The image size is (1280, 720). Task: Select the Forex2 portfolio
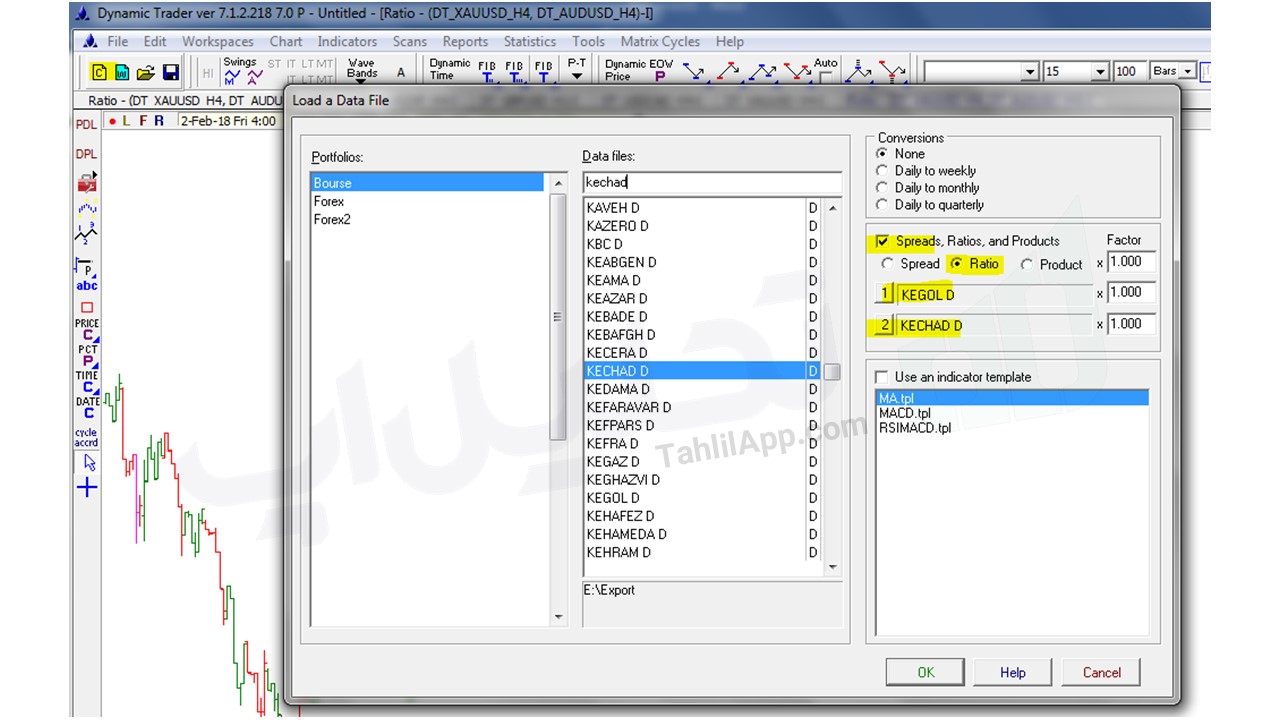(x=333, y=219)
